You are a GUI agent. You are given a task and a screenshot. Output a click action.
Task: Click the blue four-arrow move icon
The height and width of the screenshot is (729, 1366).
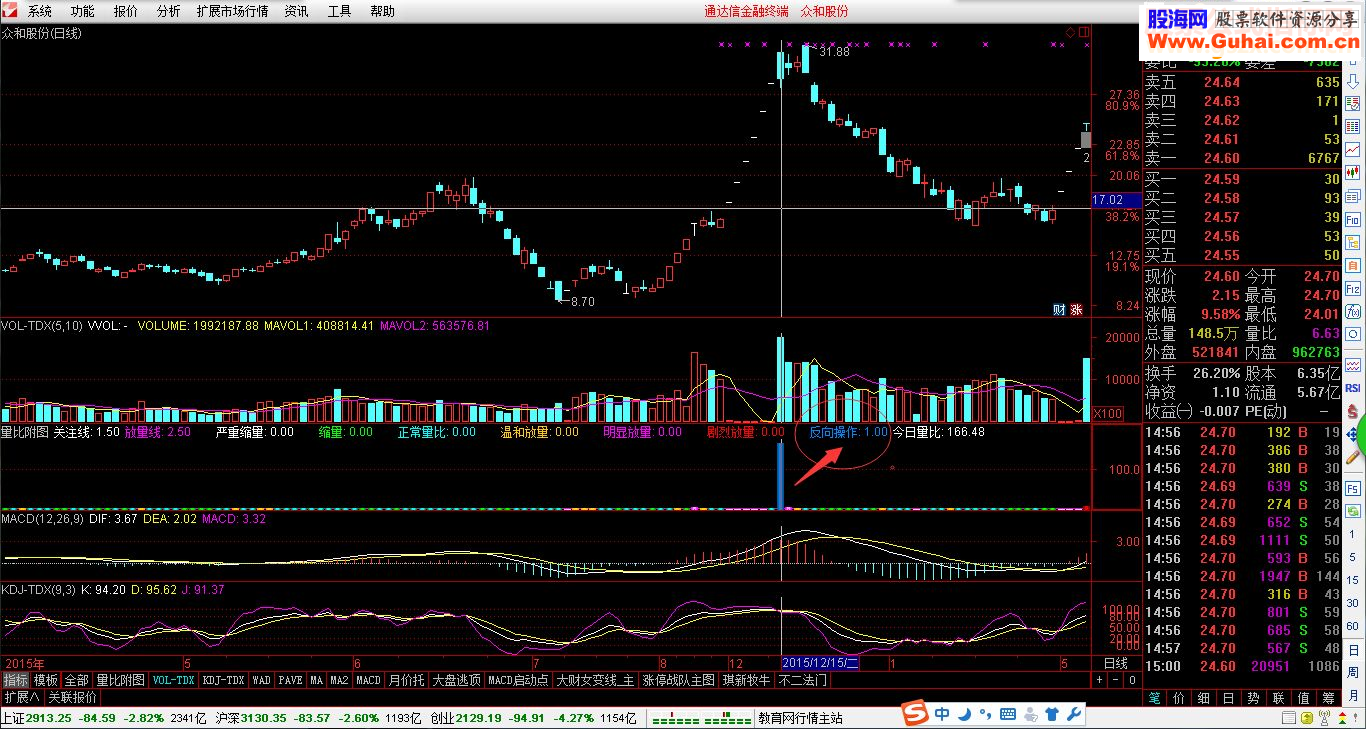tap(1352, 434)
